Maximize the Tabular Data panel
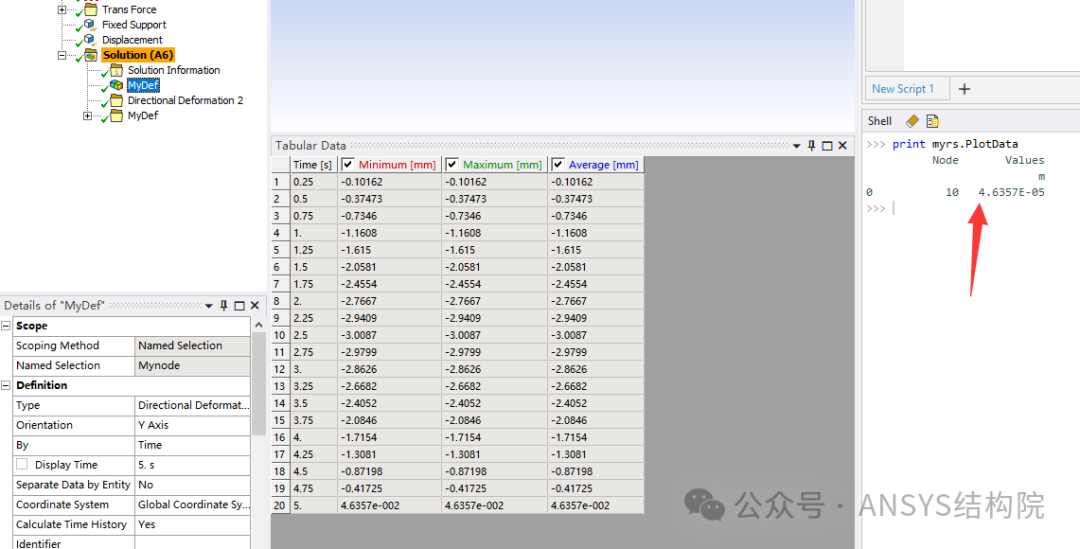 [x=827, y=145]
